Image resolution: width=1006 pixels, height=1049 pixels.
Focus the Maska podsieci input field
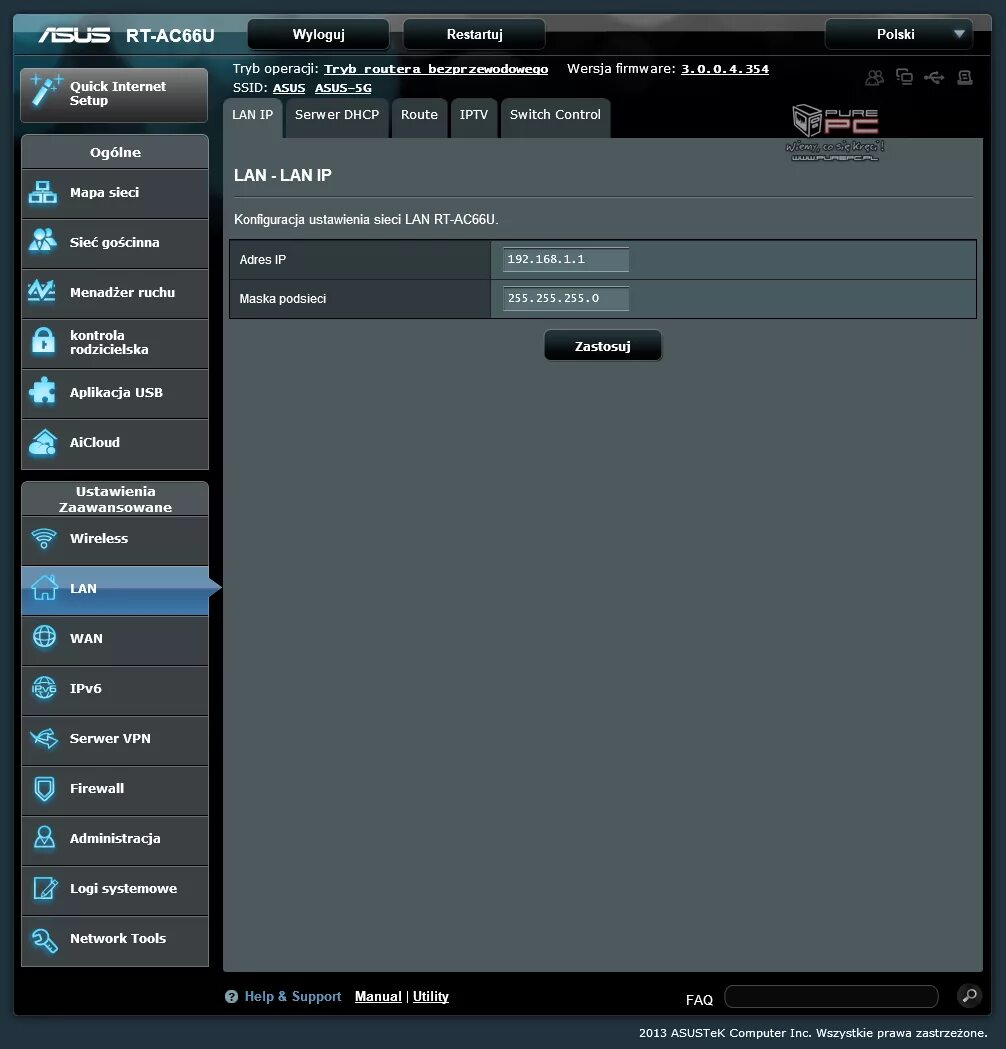pyautogui.click(x=566, y=298)
